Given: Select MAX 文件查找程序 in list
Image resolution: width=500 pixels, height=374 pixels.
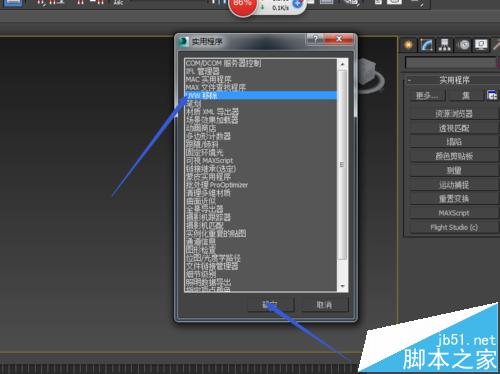Looking at the screenshot, I should pyautogui.click(x=261, y=87).
